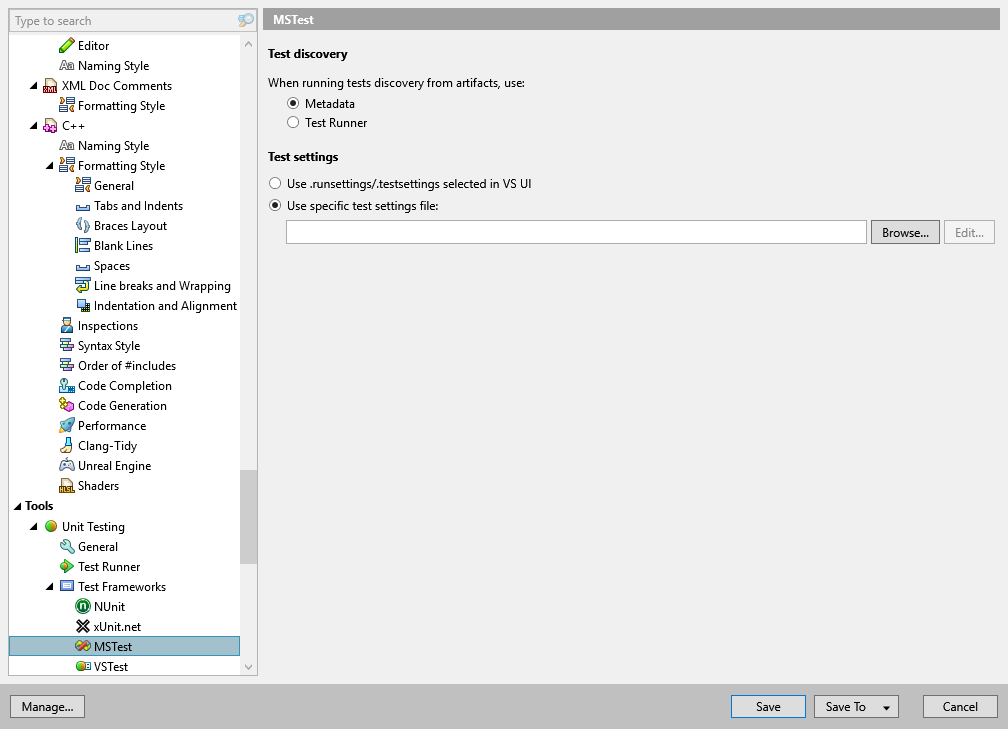Click the Braces Layout icon
Image resolution: width=1008 pixels, height=729 pixels.
(x=83, y=226)
